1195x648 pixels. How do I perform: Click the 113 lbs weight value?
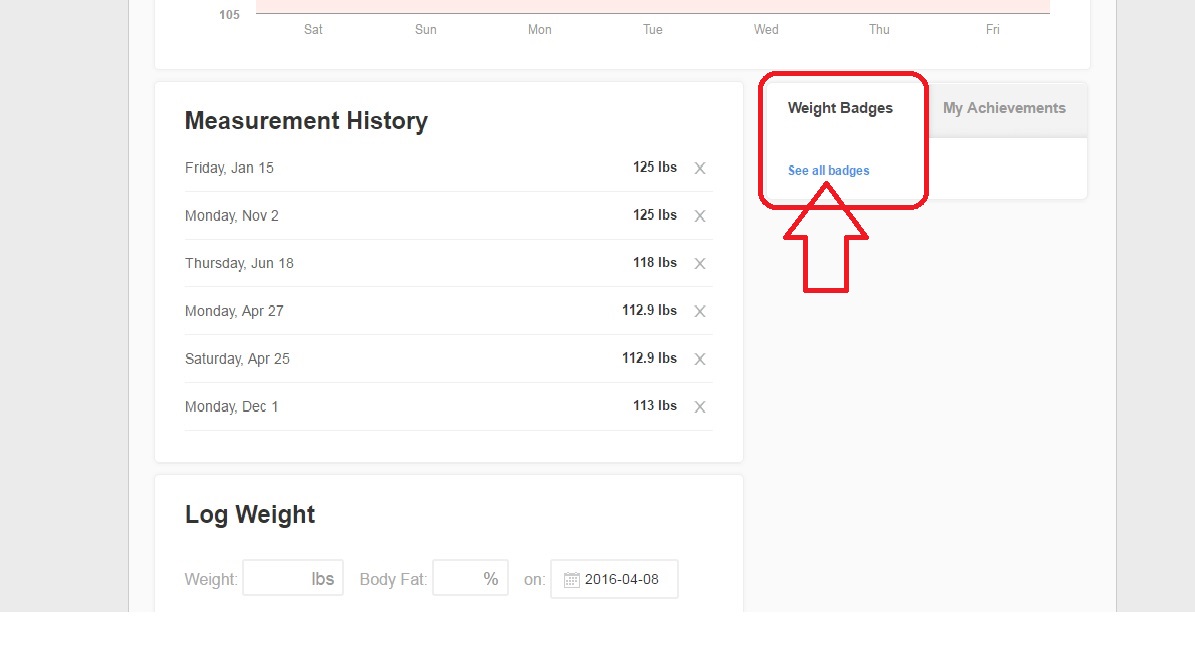coord(654,406)
